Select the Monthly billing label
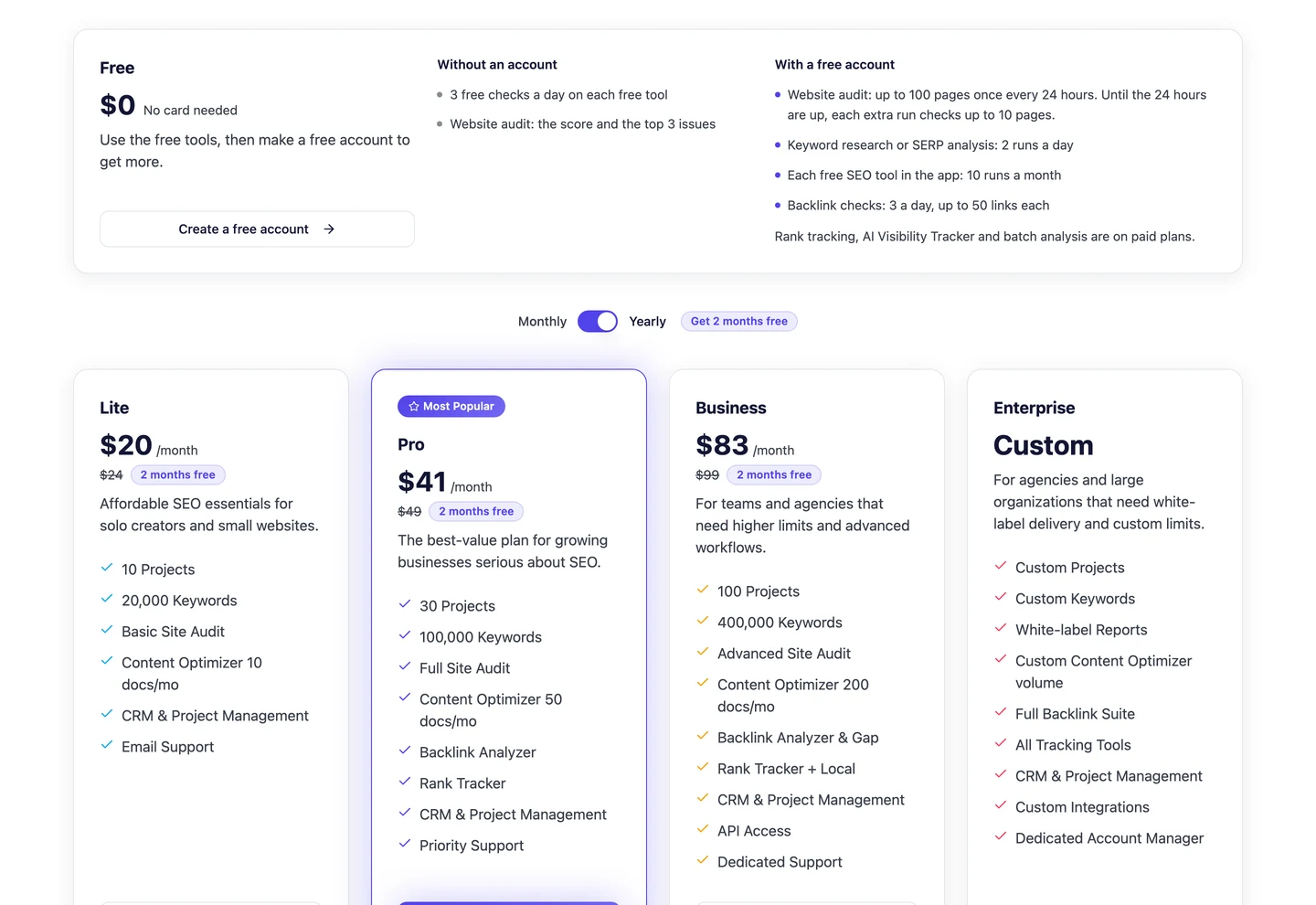 [542, 322]
